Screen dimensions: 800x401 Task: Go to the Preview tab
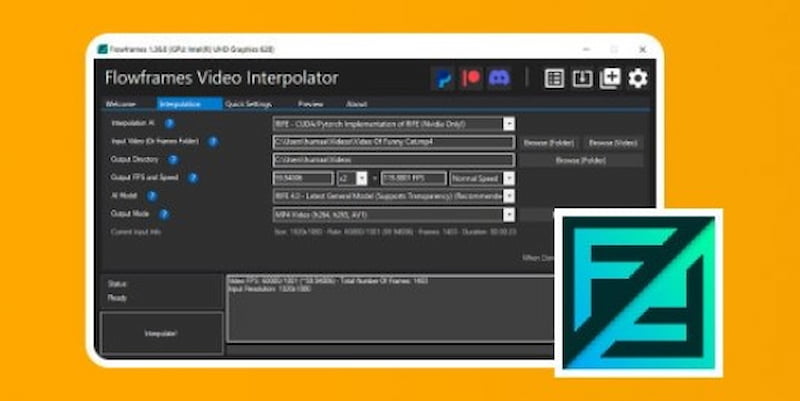tap(311, 104)
